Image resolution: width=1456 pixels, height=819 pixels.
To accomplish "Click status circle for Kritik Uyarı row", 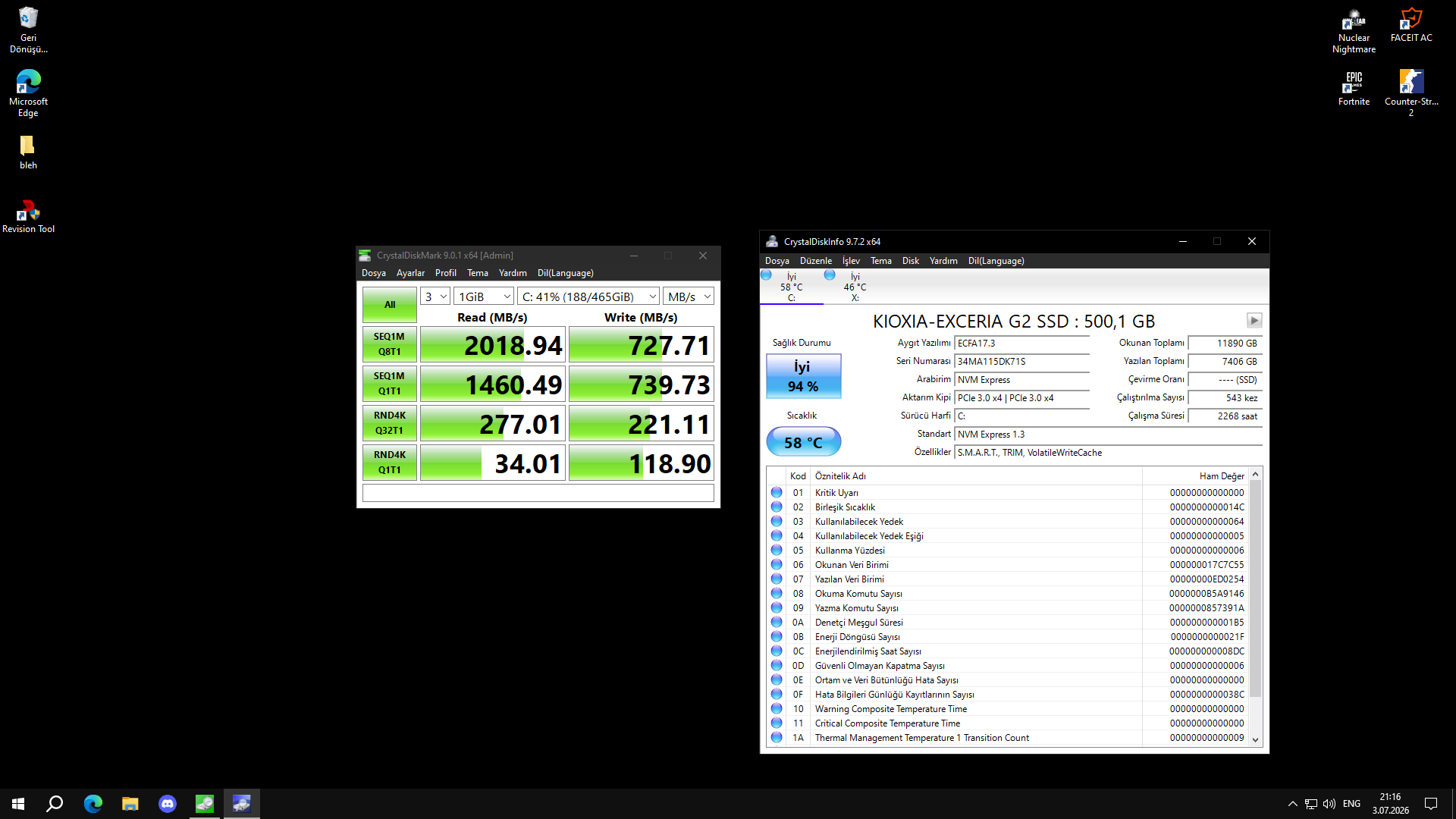I will coord(777,493).
